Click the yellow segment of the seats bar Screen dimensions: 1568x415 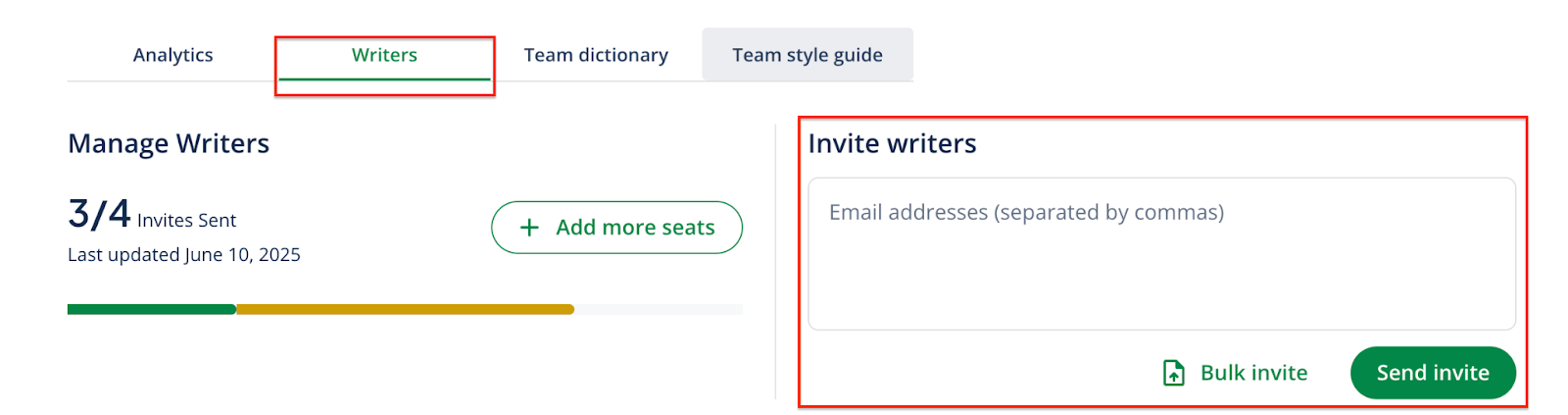[405, 309]
